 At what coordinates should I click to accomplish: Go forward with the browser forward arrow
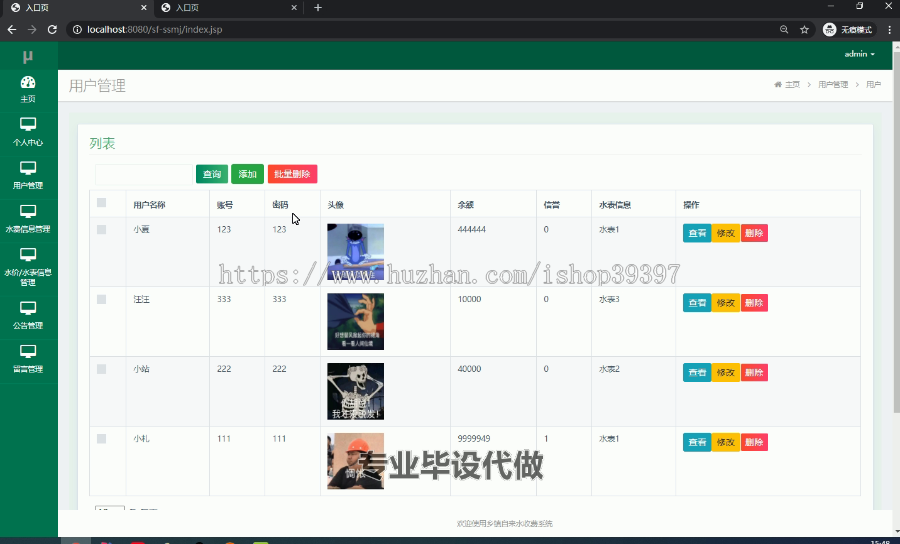point(32,29)
